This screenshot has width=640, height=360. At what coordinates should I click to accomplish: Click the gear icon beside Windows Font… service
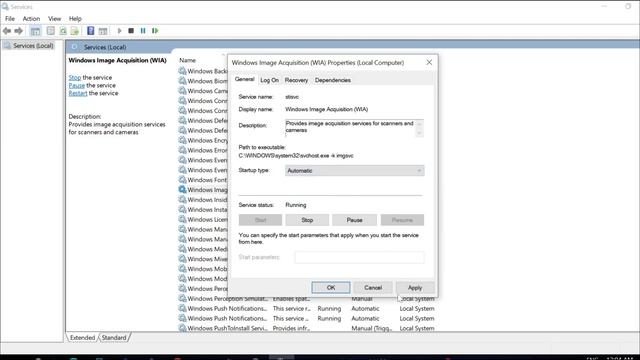pos(182,180)
